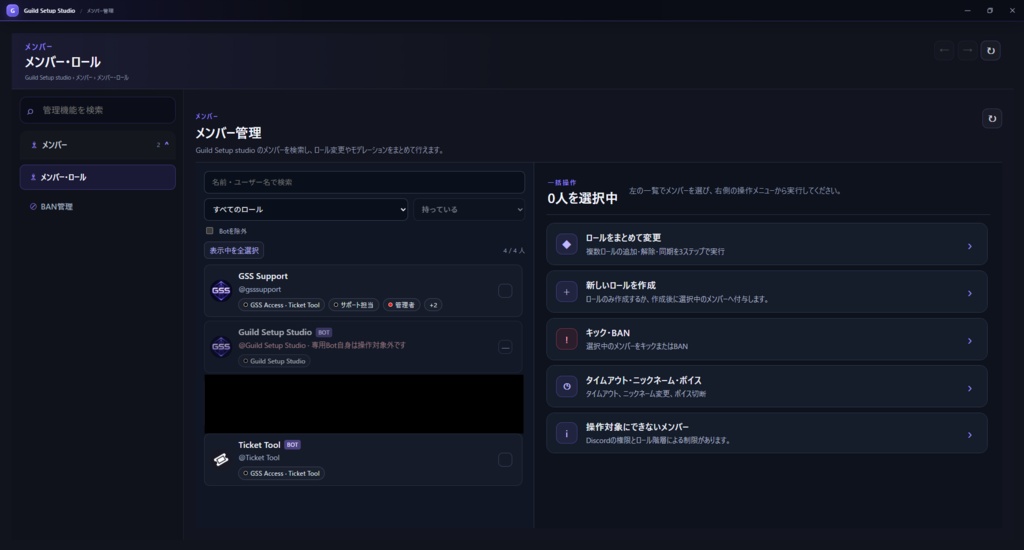Go back with the left arrow button

(x=944, y=50)
